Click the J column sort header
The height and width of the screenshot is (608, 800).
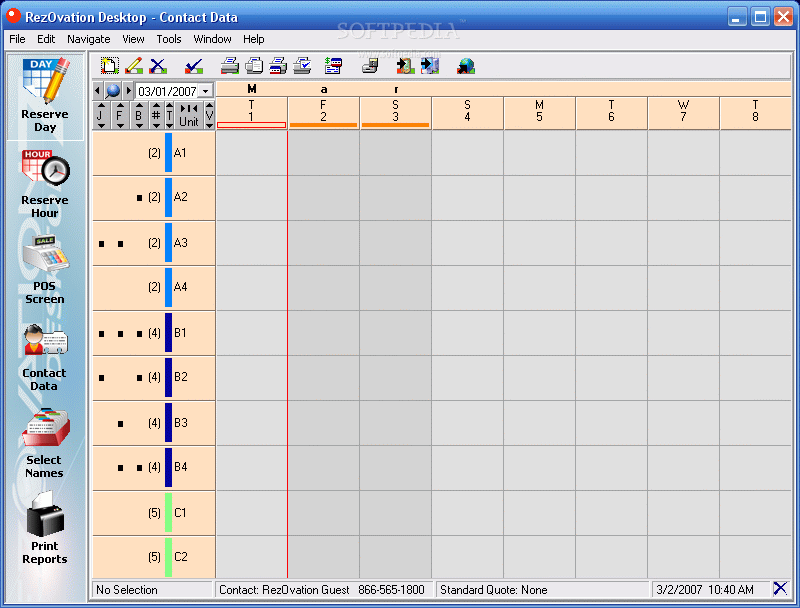coord(101,115)
